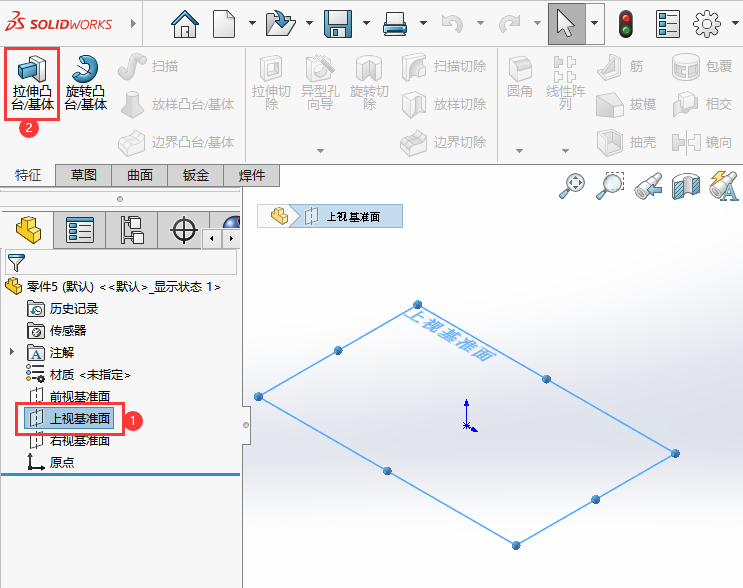The height and width of the screenshot is (588, 743).
Task: Select the 镜向 mirror tool
Action: coord(702,142)
